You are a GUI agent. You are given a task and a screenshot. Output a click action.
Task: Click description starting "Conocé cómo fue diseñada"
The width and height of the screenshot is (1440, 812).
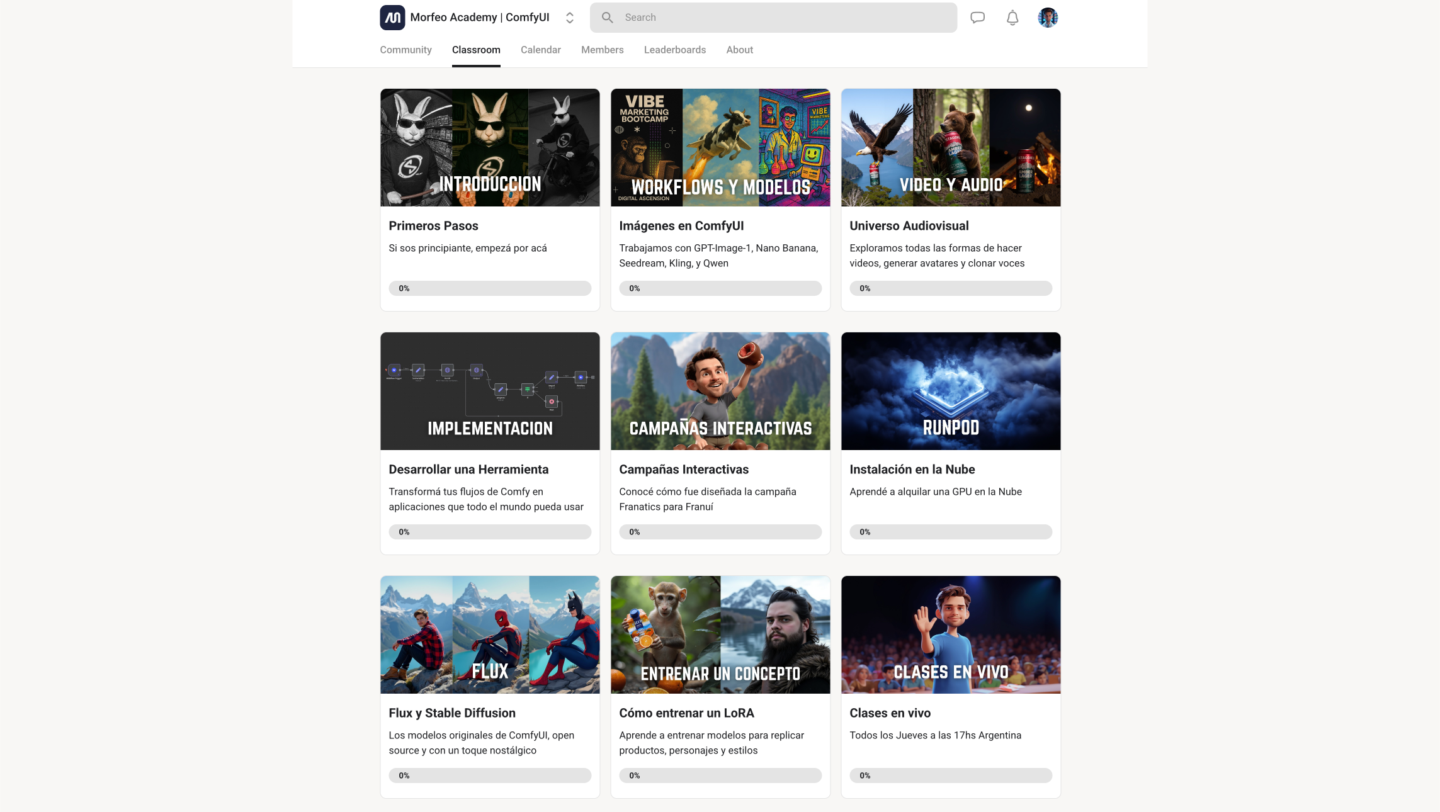point(708,499)
